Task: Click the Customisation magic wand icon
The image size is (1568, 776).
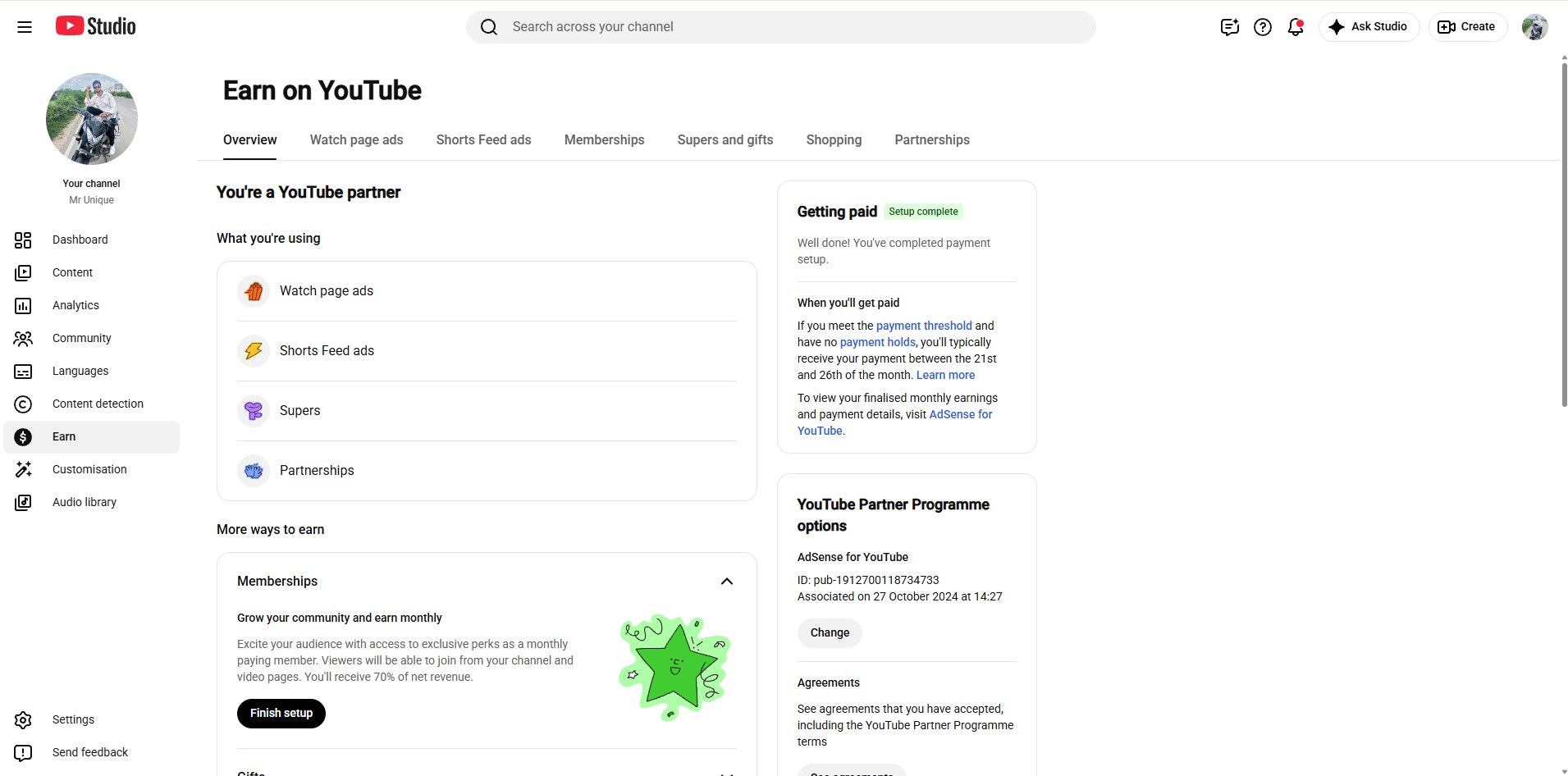Action: [23, 469]
